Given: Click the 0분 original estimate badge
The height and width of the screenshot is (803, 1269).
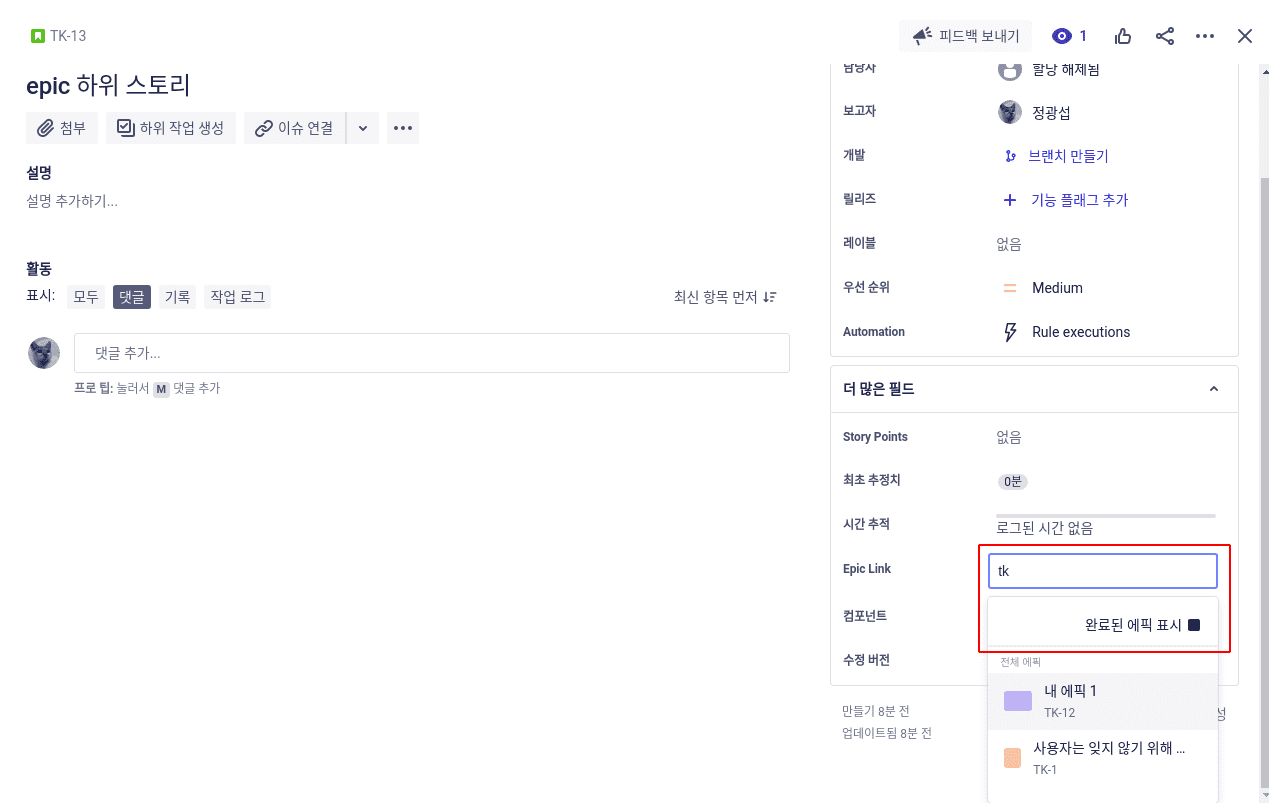Looking at the screenshot, I should pos(1012,481).
